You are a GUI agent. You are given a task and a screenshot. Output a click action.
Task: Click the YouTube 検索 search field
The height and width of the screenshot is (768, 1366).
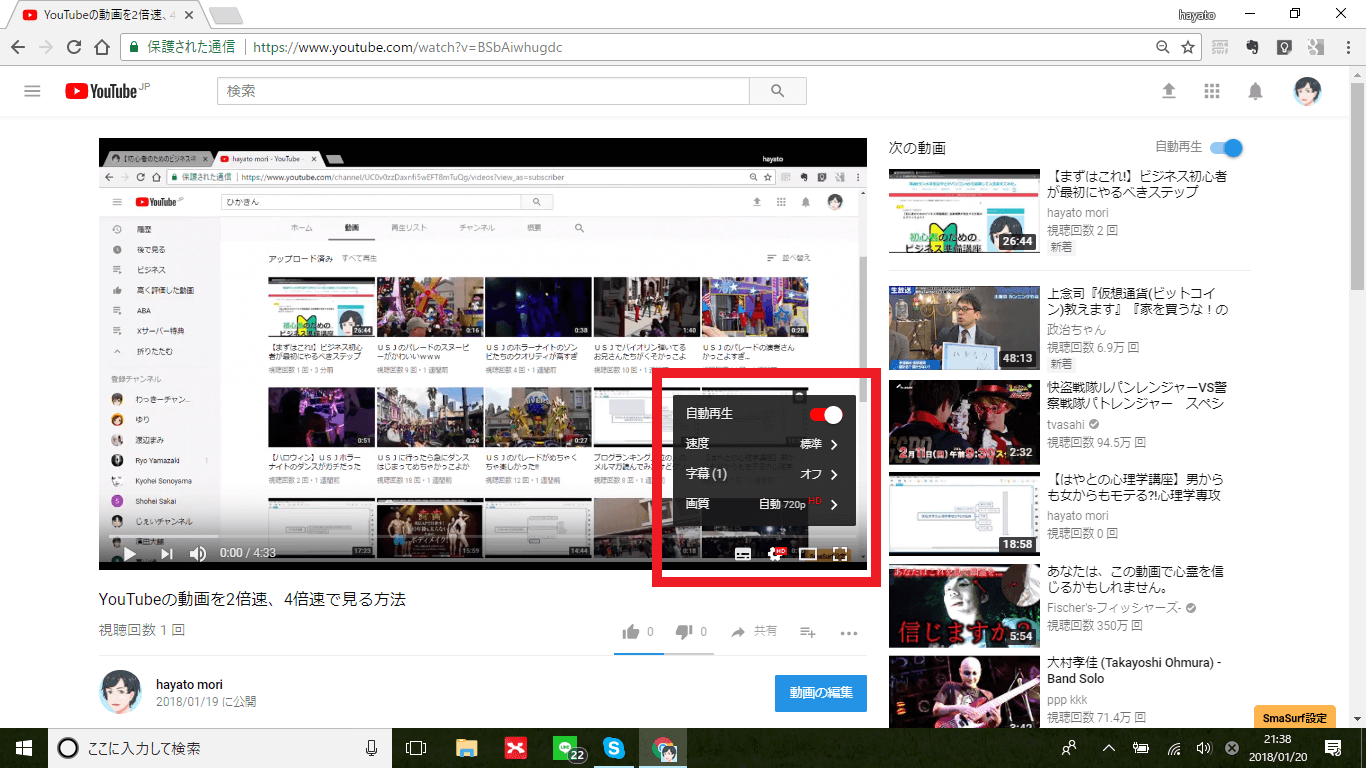tap(483, 91)
